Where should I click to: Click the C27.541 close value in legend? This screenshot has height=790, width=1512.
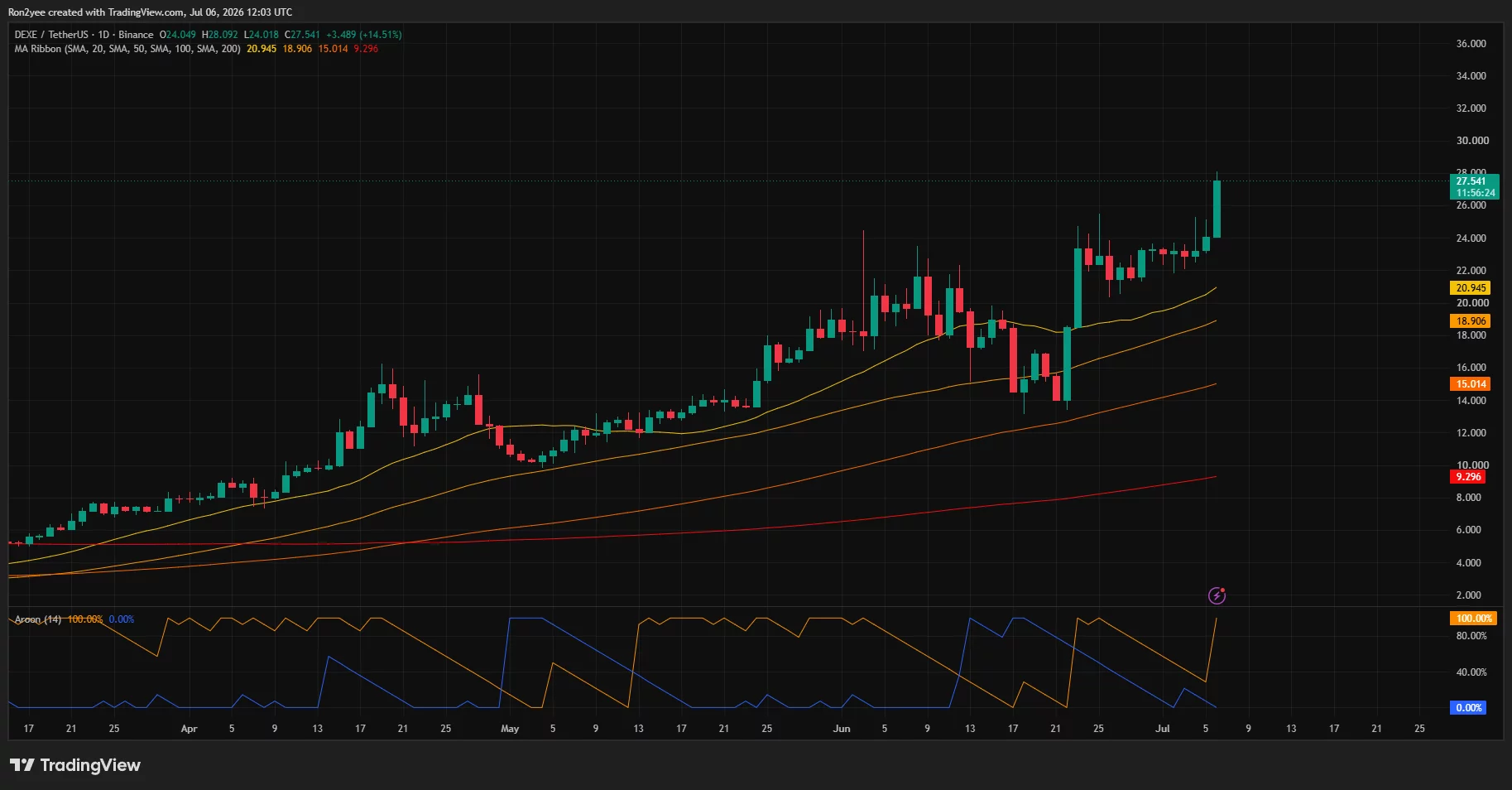click(x=302, y=35)
